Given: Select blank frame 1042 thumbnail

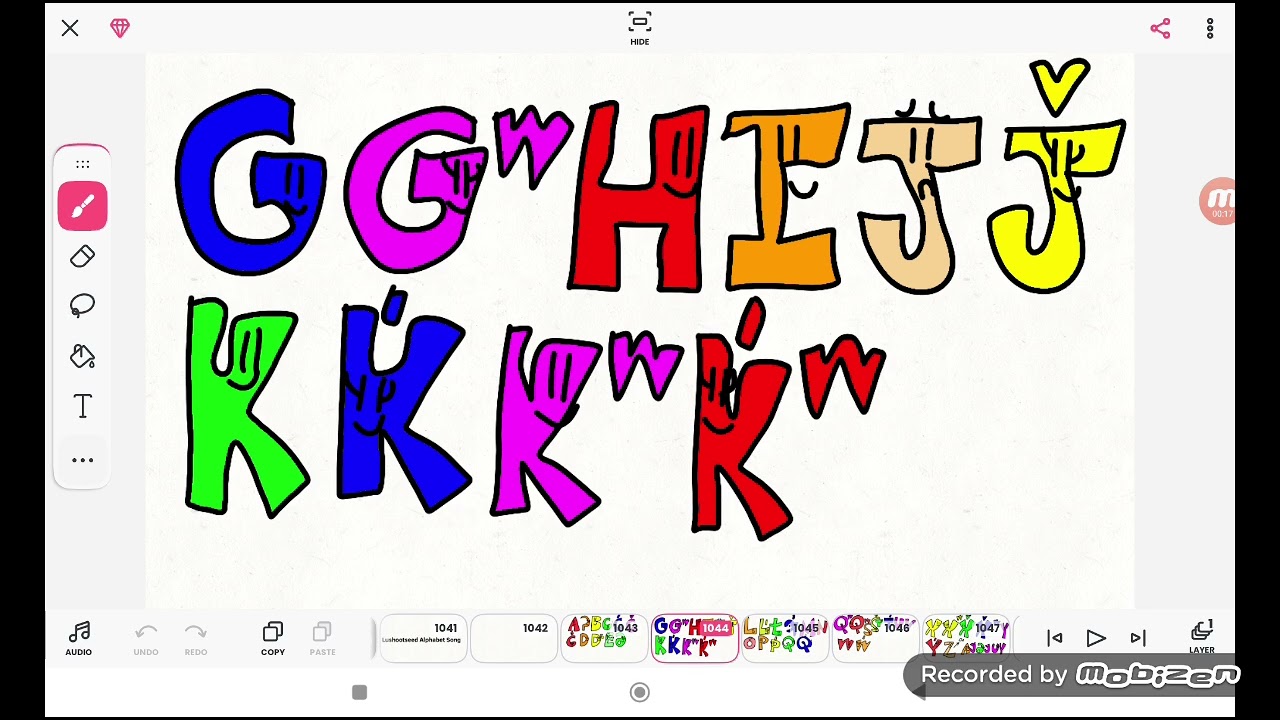Looking at the screenshot, I should [514, 638].
